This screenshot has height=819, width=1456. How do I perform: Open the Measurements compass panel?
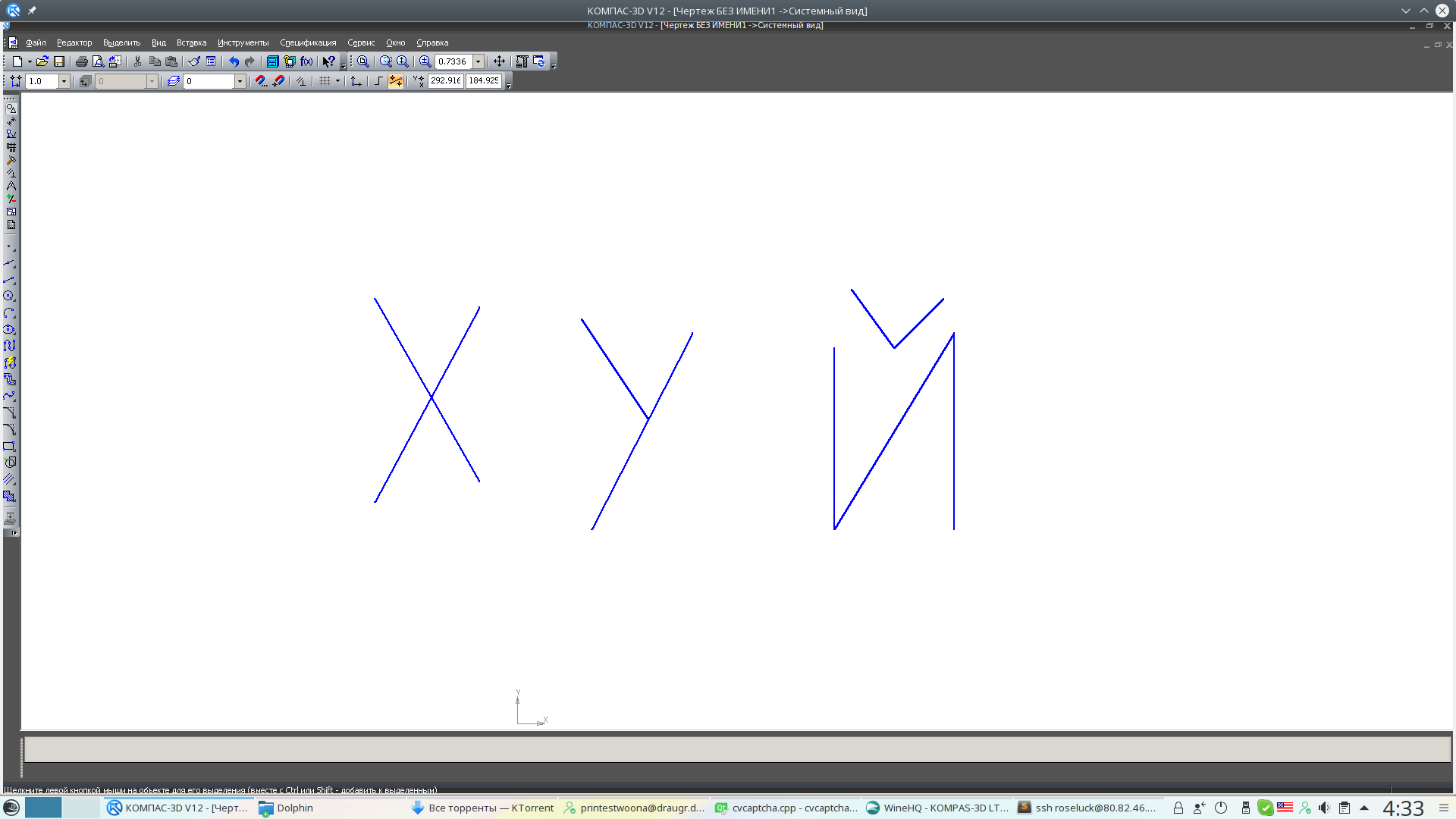(11, 186)
